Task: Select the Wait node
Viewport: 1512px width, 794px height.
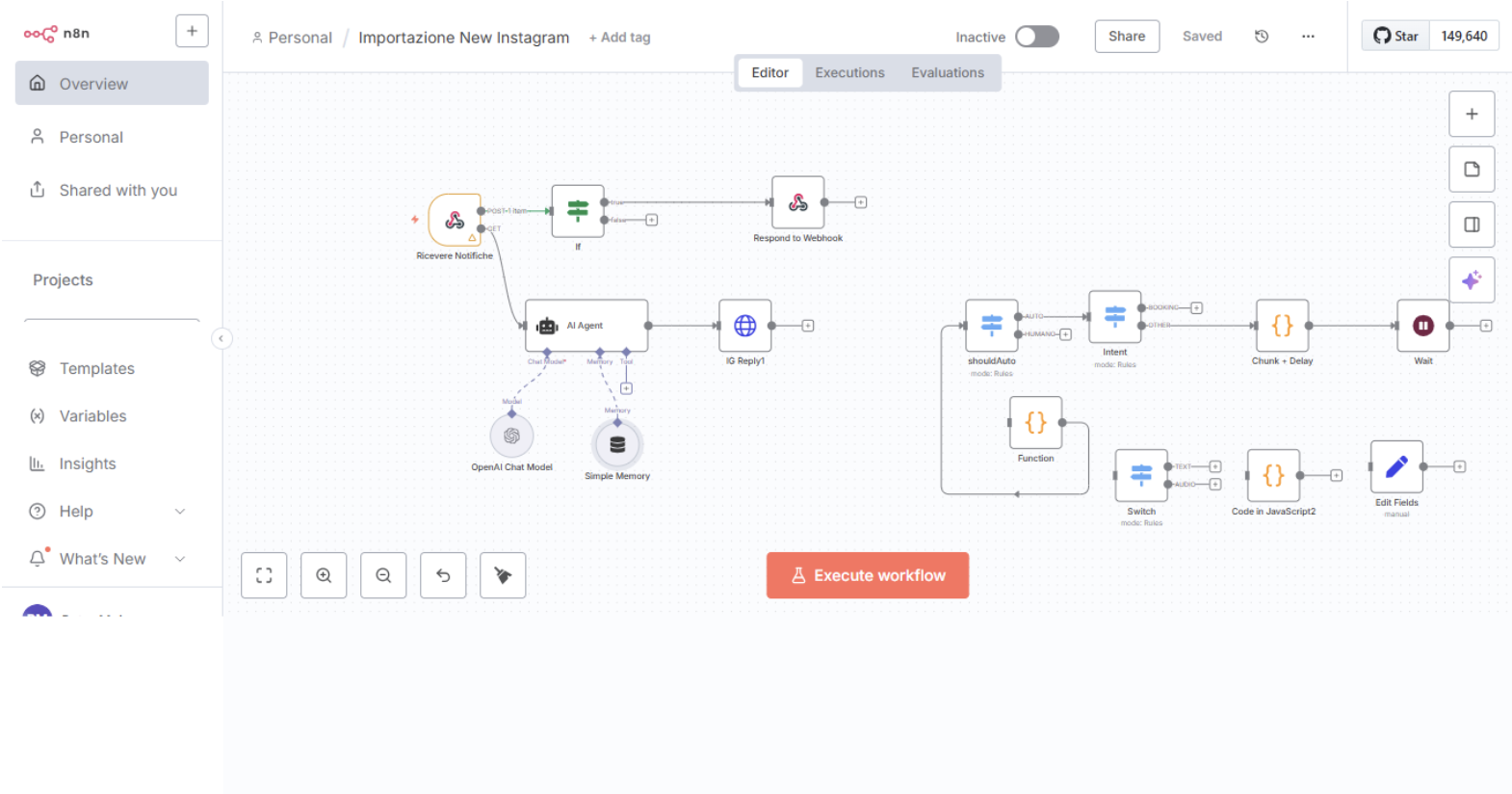Action: (x=1423, y=326)
